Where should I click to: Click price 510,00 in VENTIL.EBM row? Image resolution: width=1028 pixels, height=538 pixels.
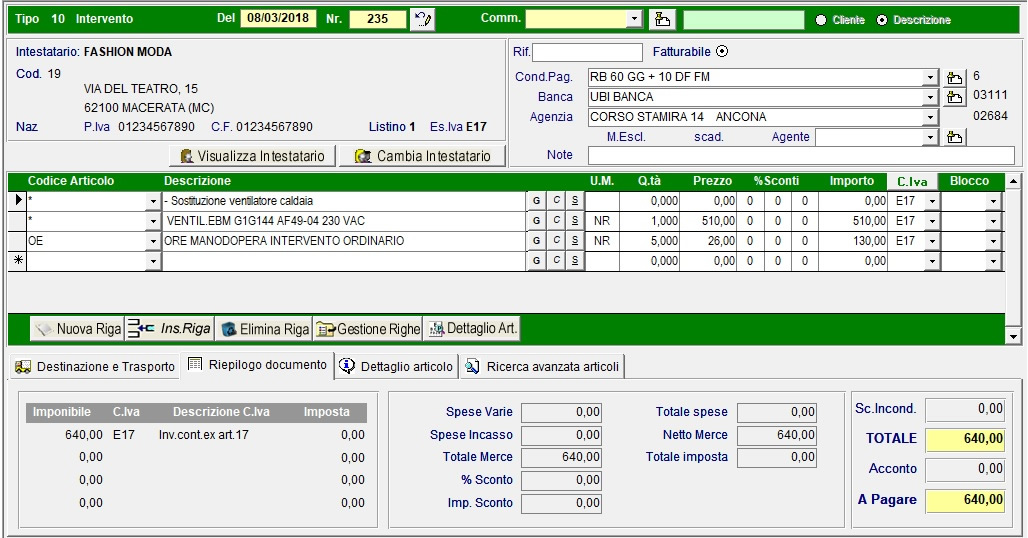708,221
